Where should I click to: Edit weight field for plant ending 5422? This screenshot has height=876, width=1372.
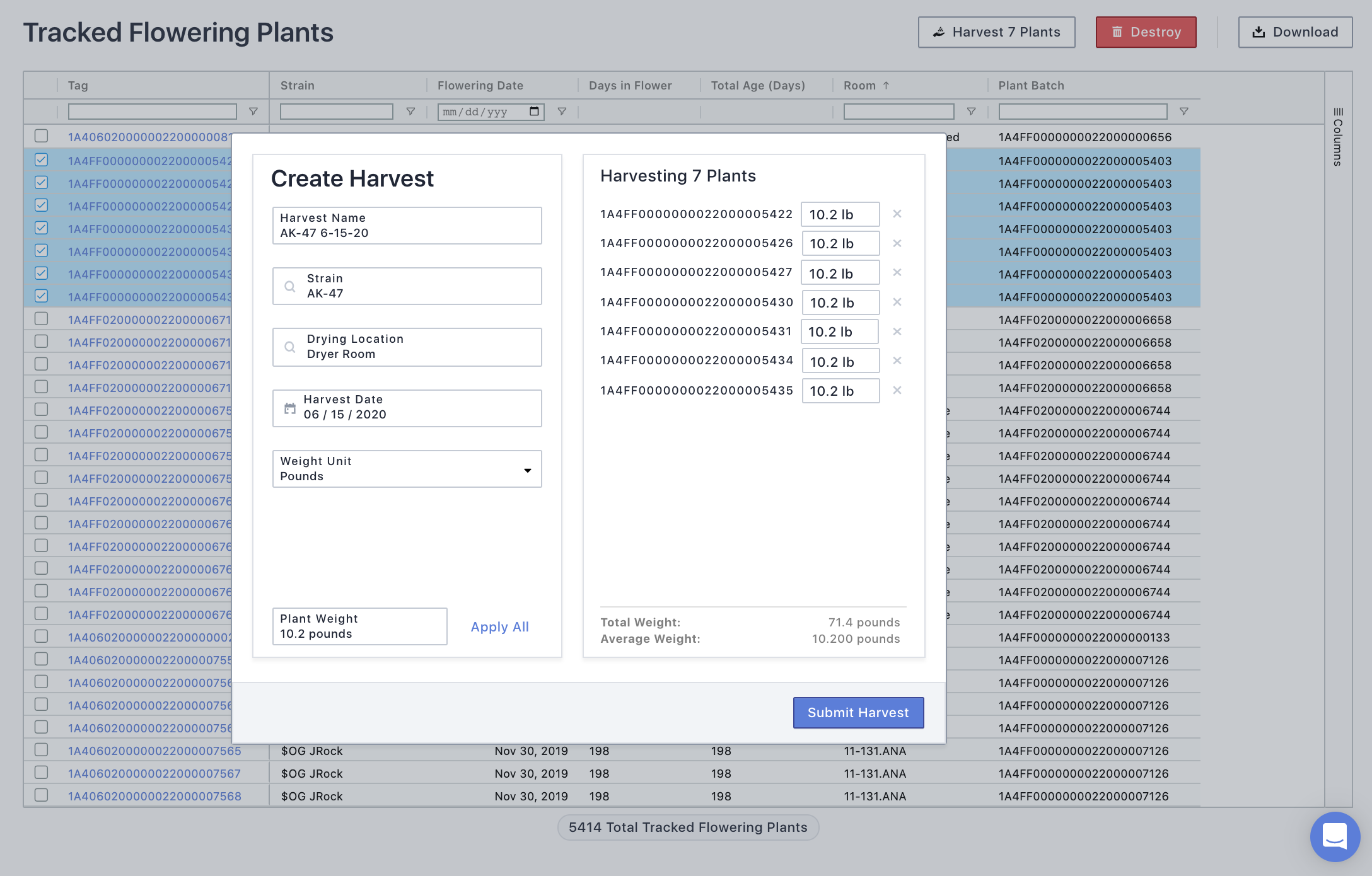(840, 214)
